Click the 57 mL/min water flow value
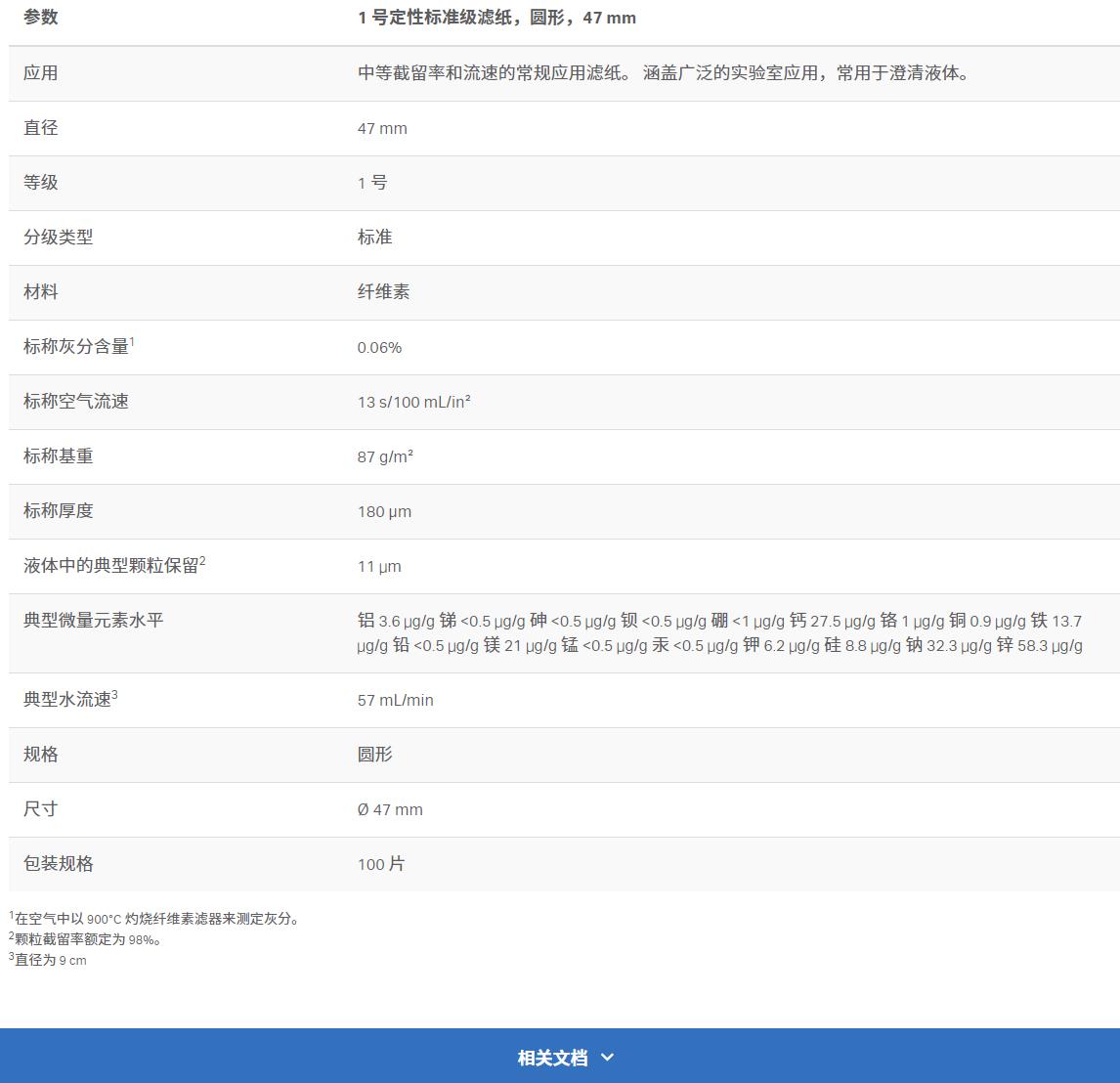The height and width of the screenshot is (1083, 1120). tap(395, 700)
